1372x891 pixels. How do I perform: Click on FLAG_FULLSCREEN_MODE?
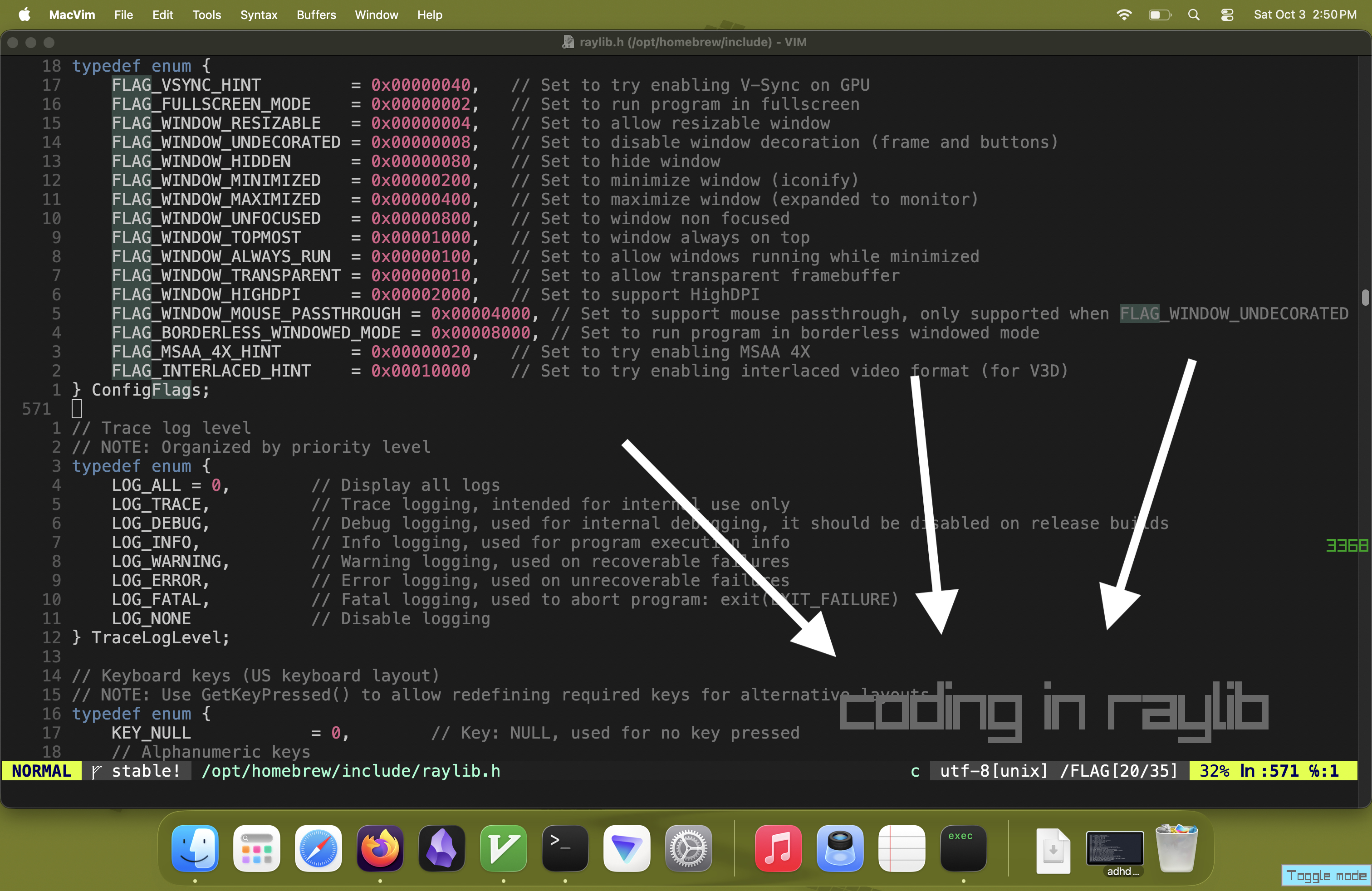[211, 104]
